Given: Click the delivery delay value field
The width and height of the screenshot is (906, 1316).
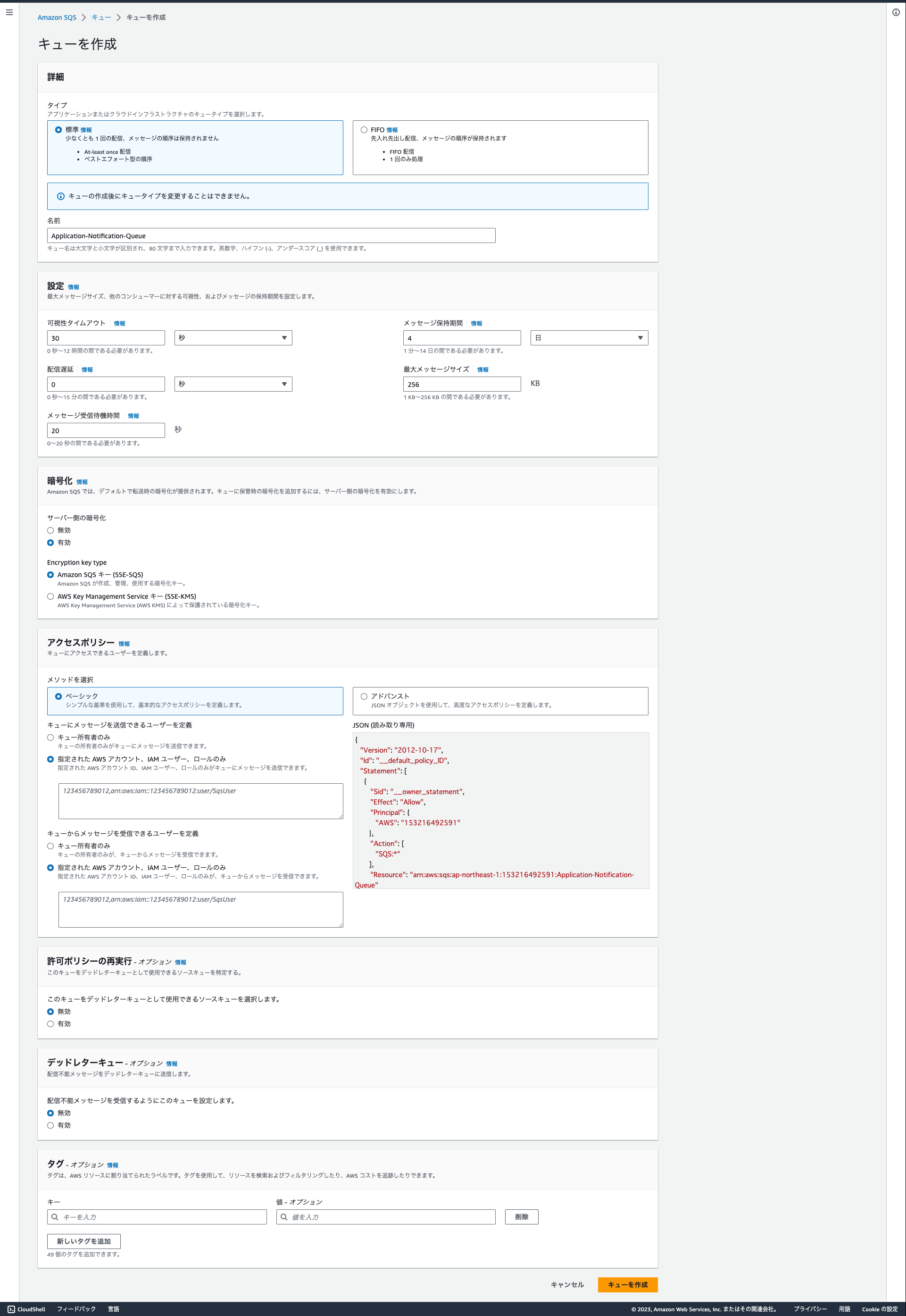Looking at the screenshot, I should (106, 385).
